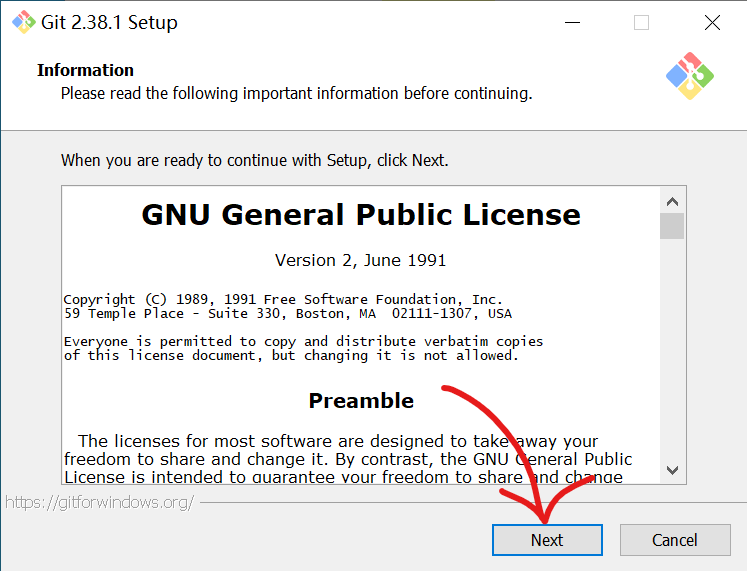Click the bold Information heading
The height and width of the screenshot is (571, 747).
click(x=85, y=70)
